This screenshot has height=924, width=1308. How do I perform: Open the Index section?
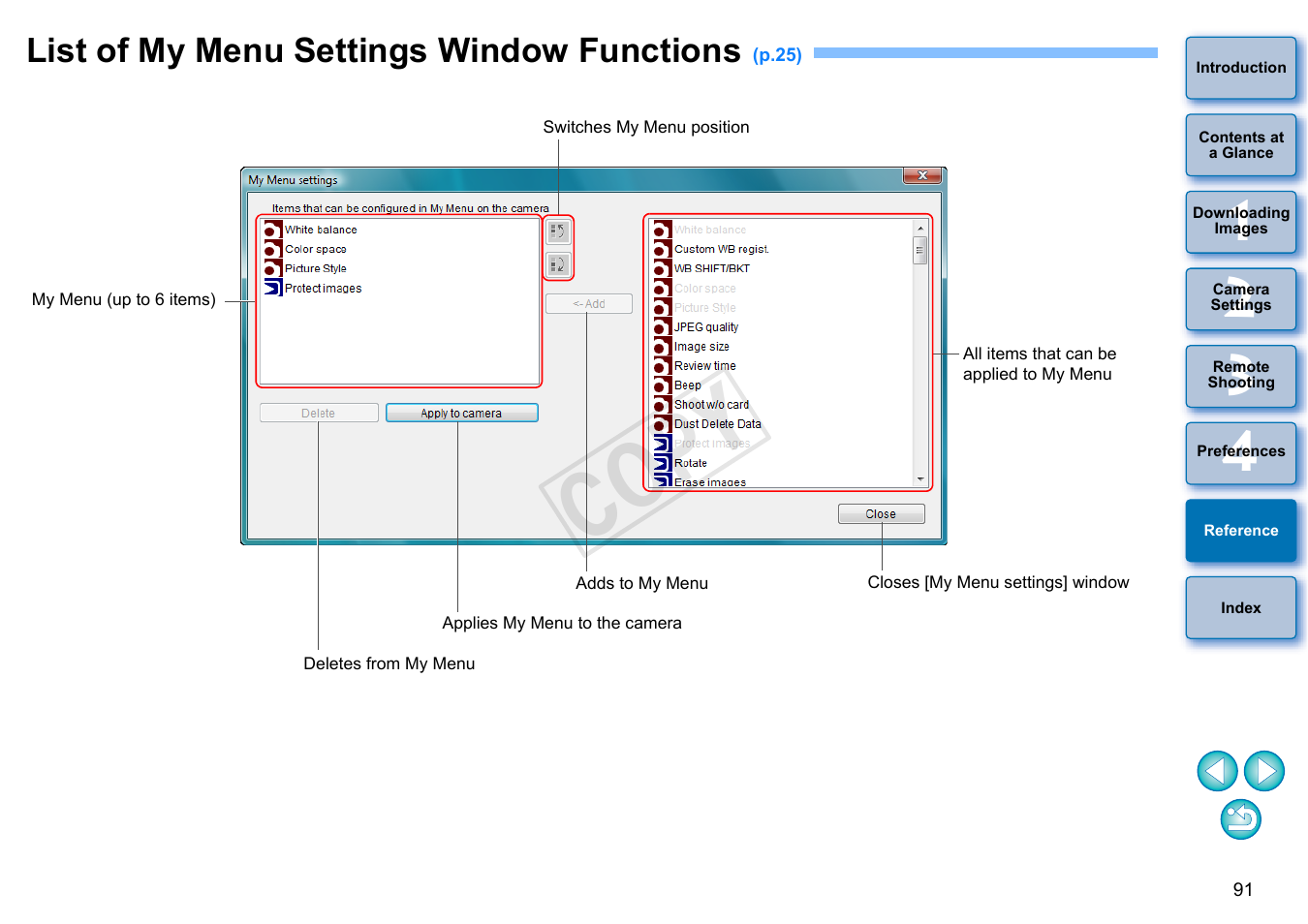[x=1240, y=607]
